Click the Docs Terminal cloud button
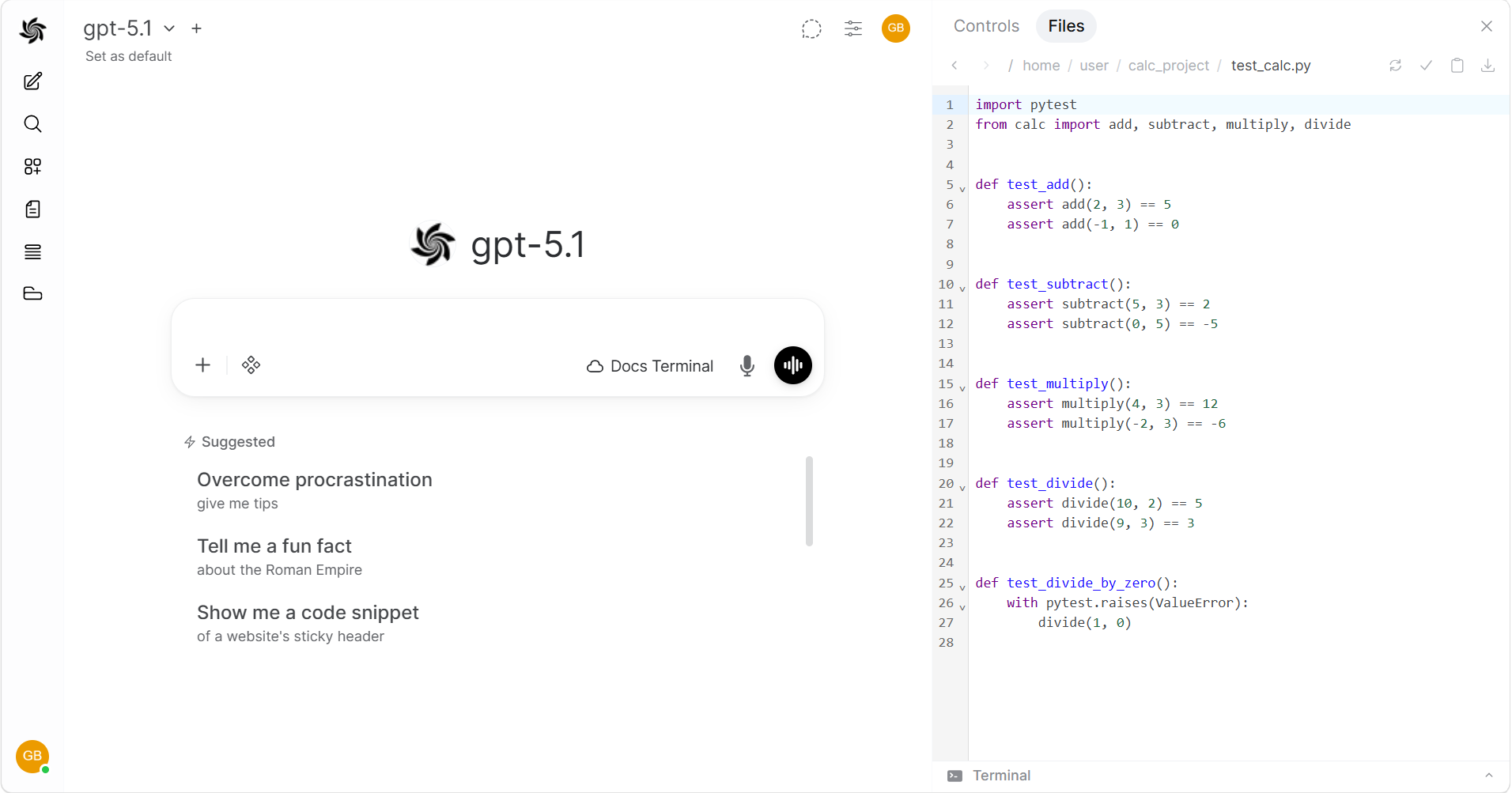This screenshot has width=1512, height=793. pyautogui.click(x=650, y=366)
